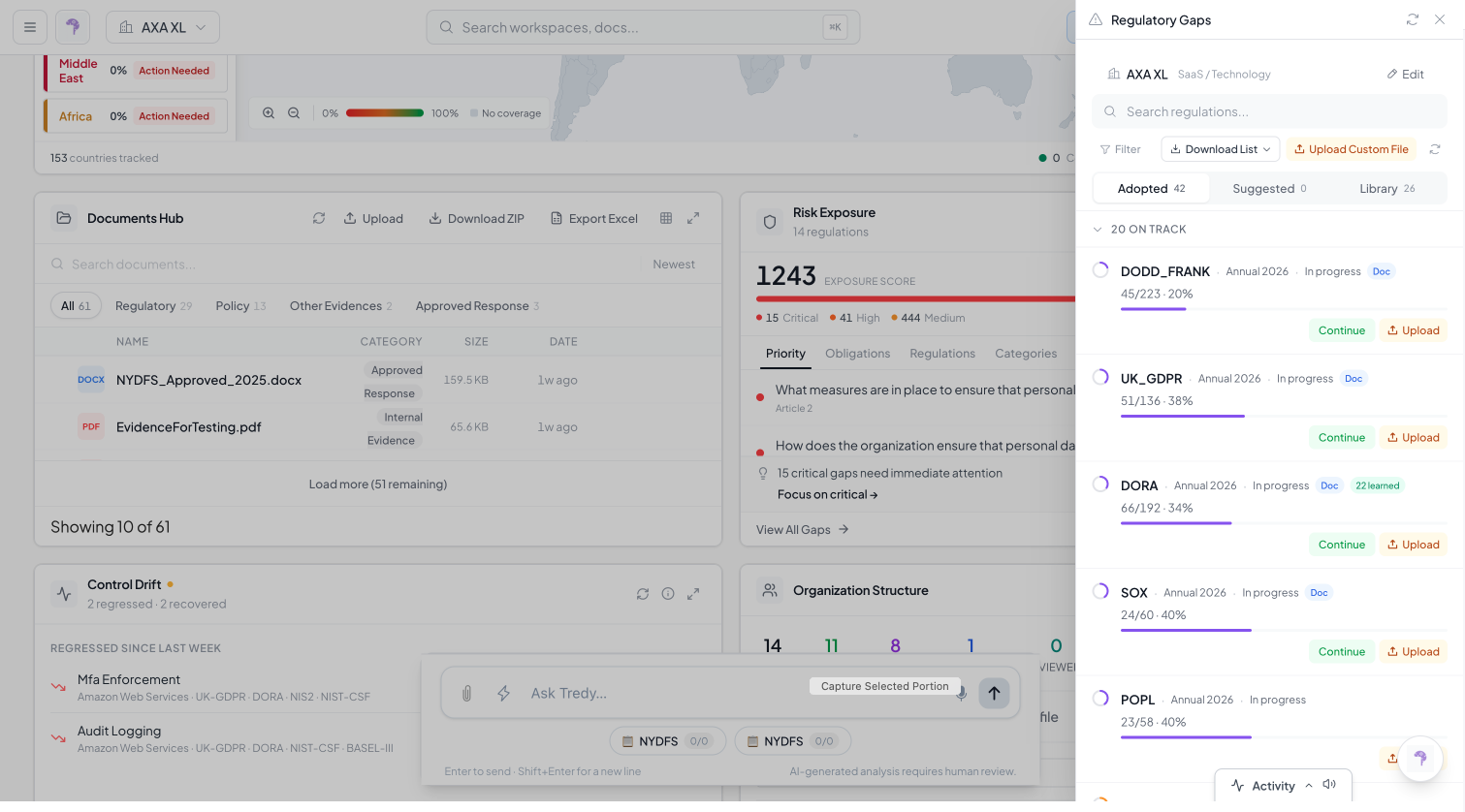Click Export Excel button
This screenshot has width=1465, height=812.
(594, 219)
